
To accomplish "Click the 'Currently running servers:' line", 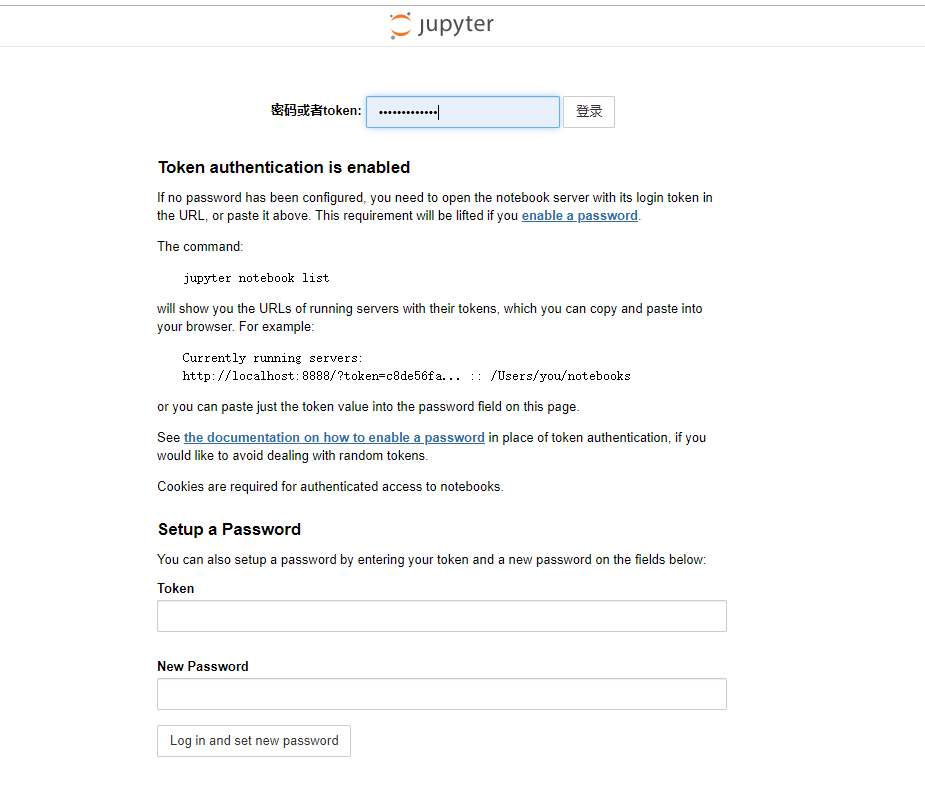I will click(x=272, y=358).
